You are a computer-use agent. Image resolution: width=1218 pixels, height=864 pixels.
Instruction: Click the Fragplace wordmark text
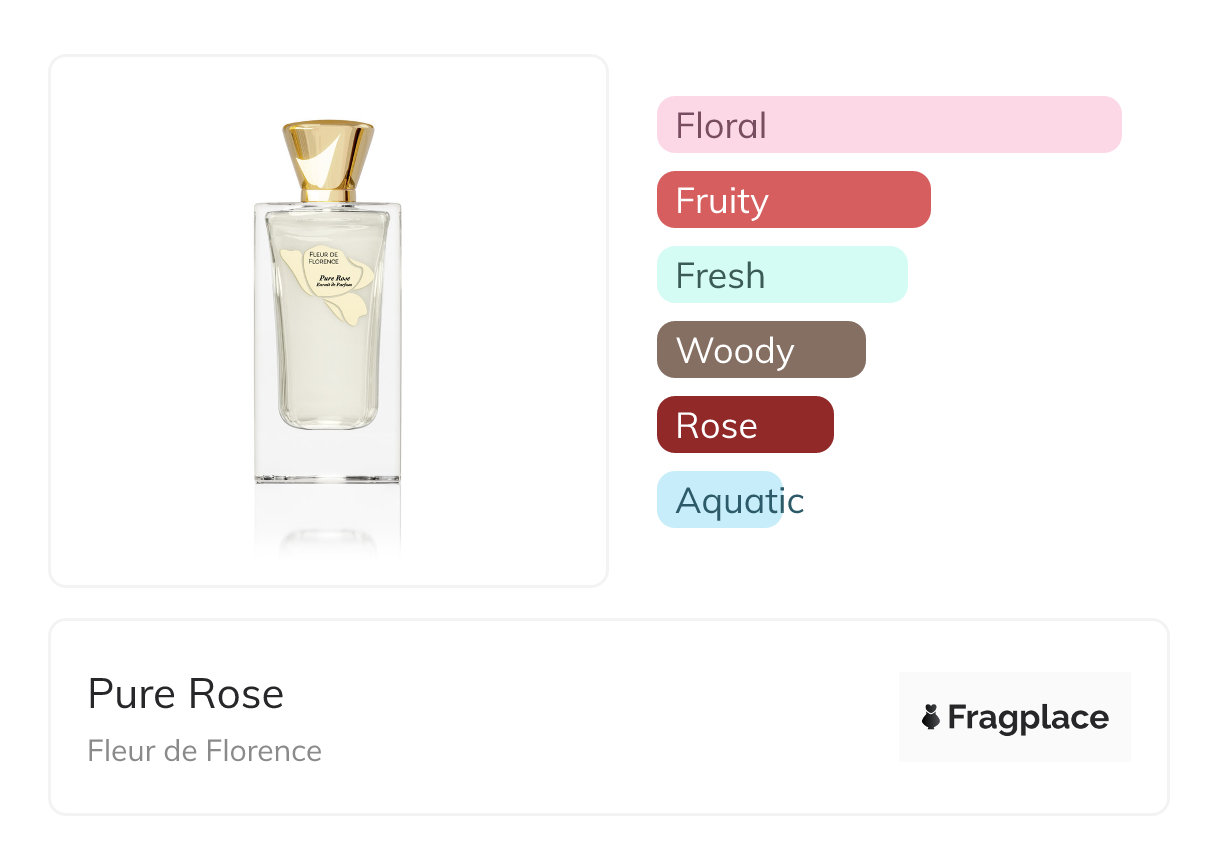1028,718
